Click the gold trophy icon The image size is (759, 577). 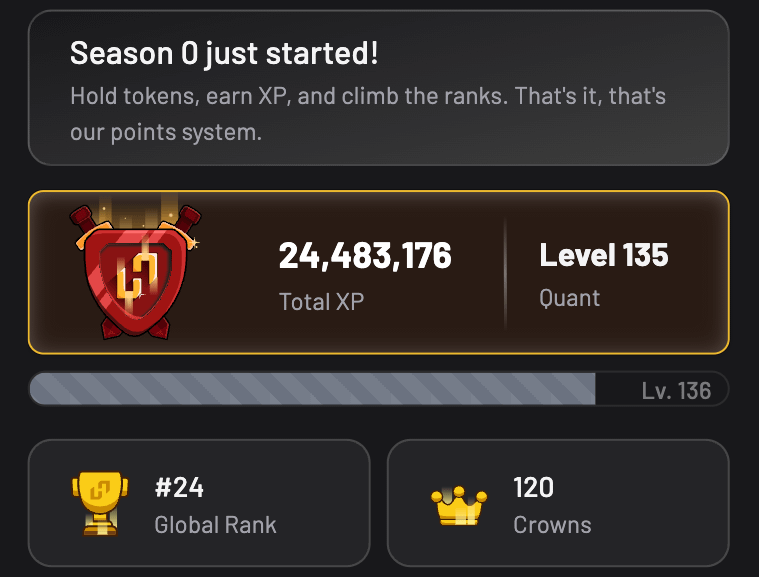(x=100, y=503)
